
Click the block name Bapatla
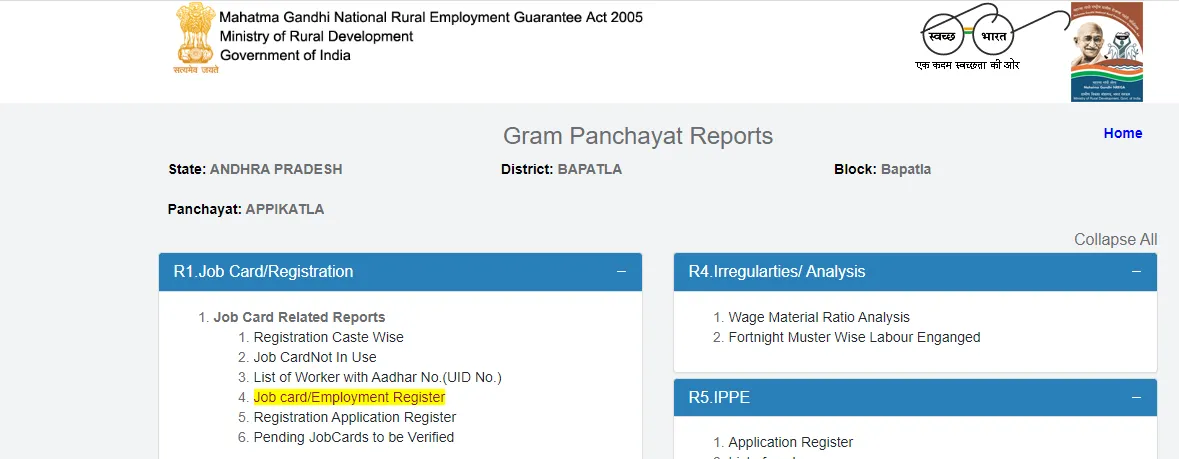click(x=905, y=169)
